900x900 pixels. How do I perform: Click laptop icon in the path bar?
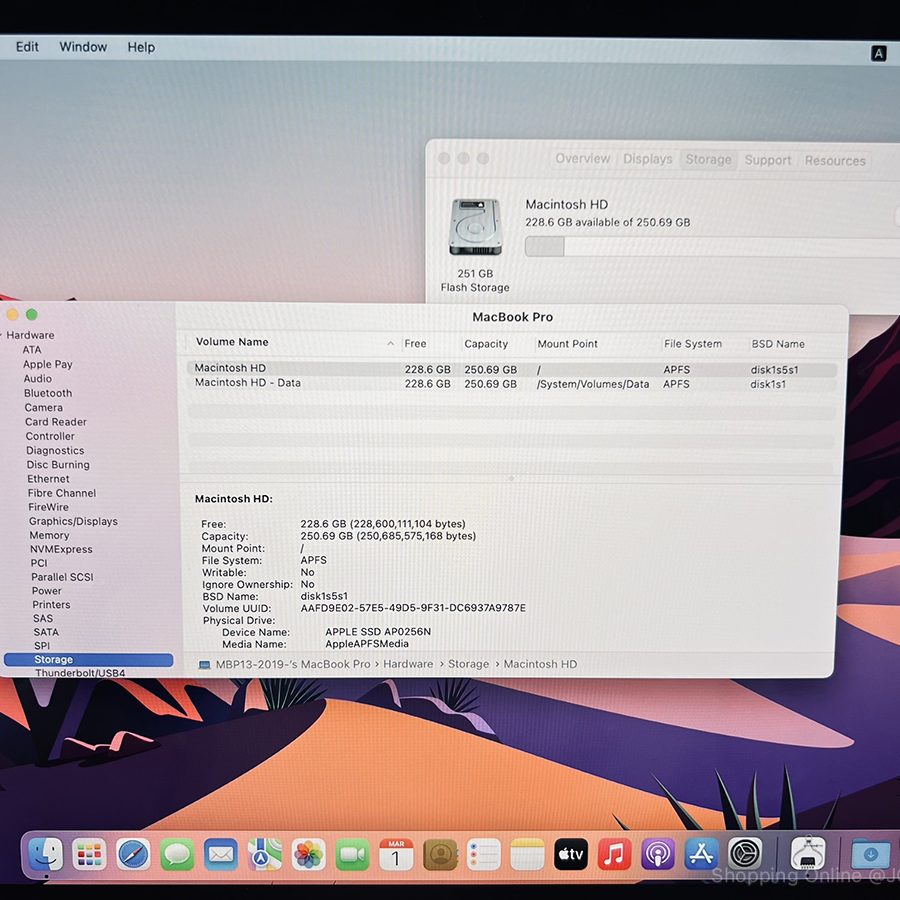(204, 665)
